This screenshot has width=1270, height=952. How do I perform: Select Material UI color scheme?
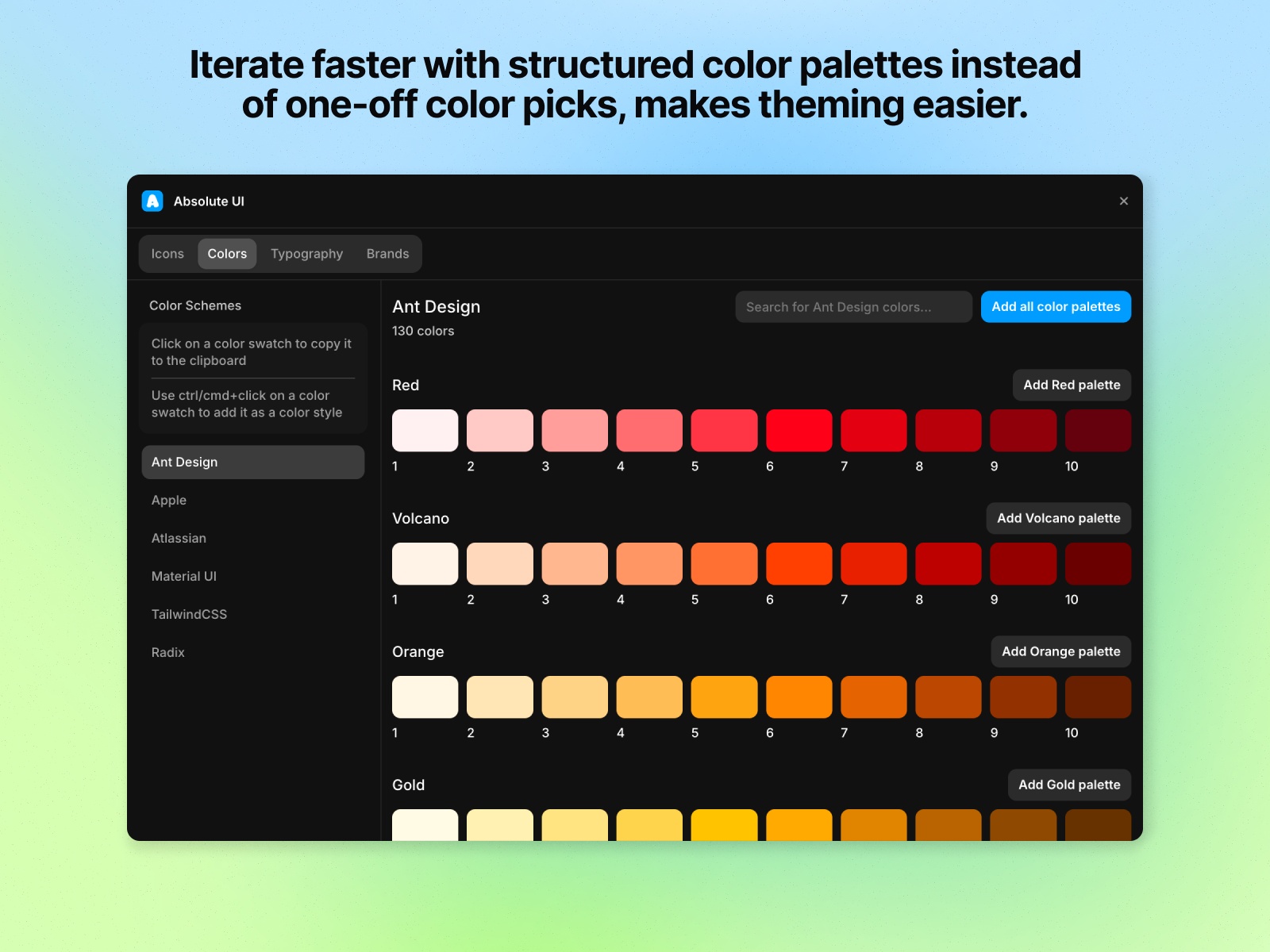[x=184, y=576]
